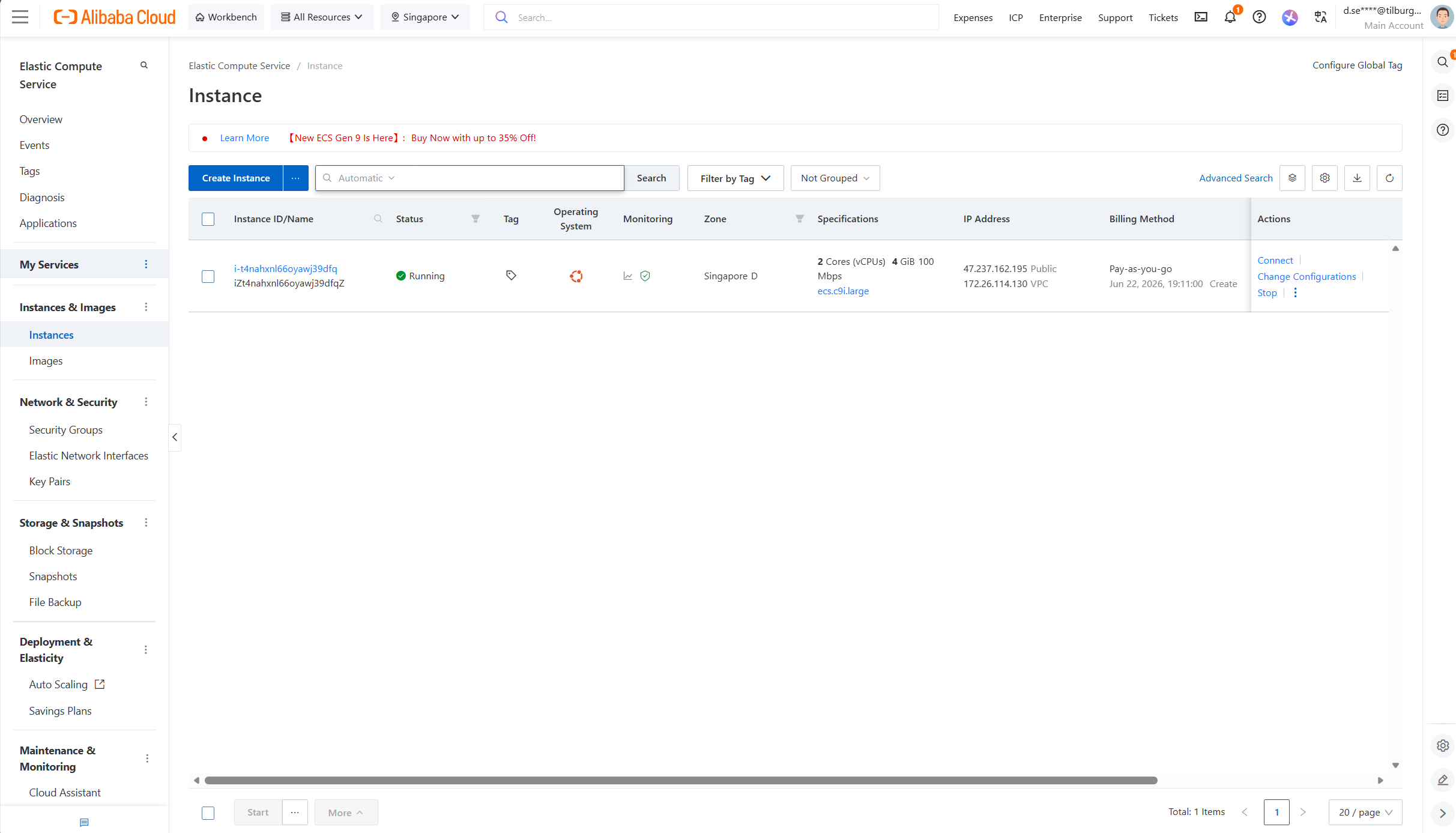Open the user avatar profile
The image size is (1456, 833).
[x=1442, y=17]
